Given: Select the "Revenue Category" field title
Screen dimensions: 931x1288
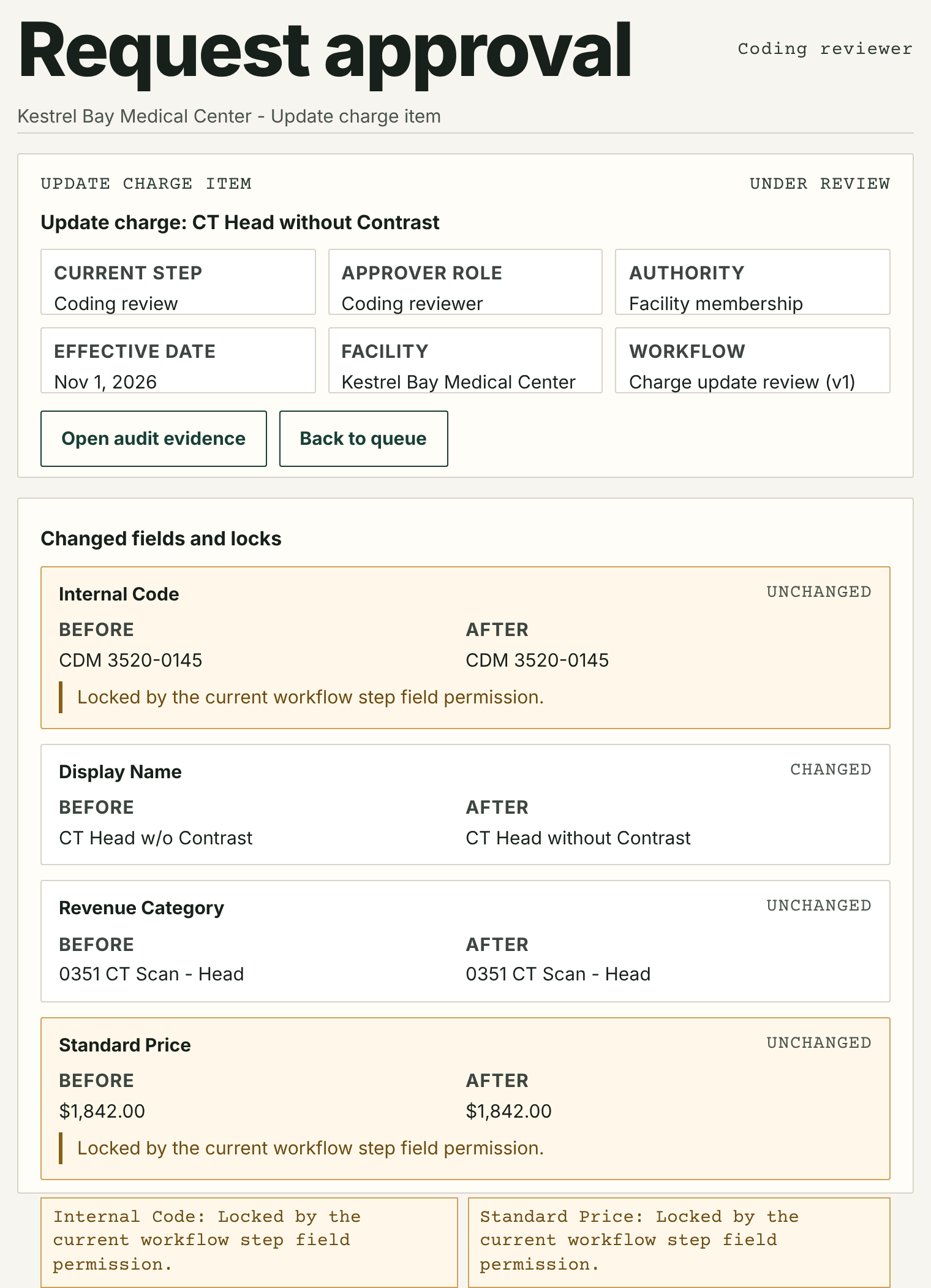Looking at the screenshot, I should point(141,908).
